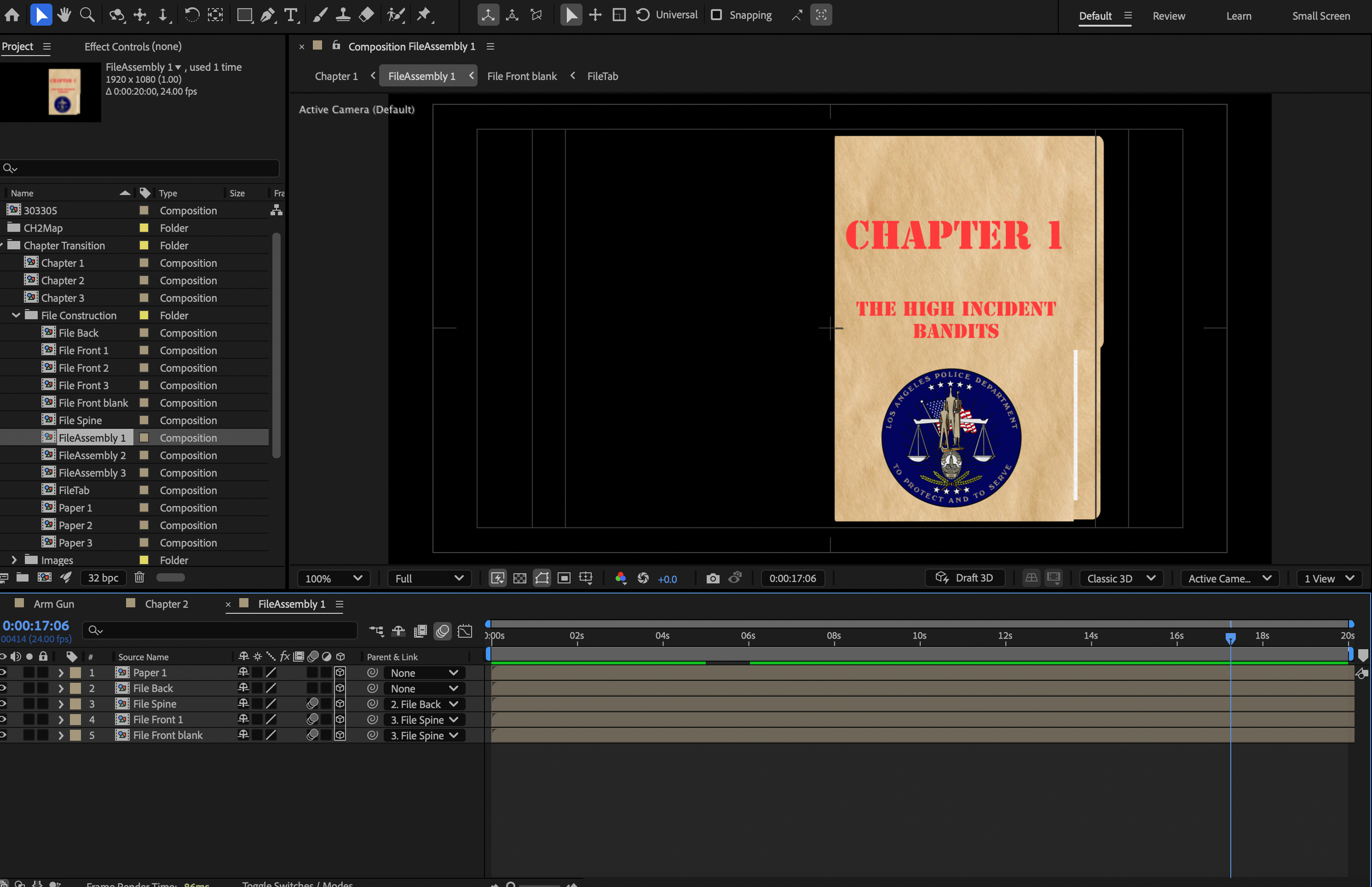Select the Zoom magnifier tool
Screen dimensions: 1372x887
[87, 15]
